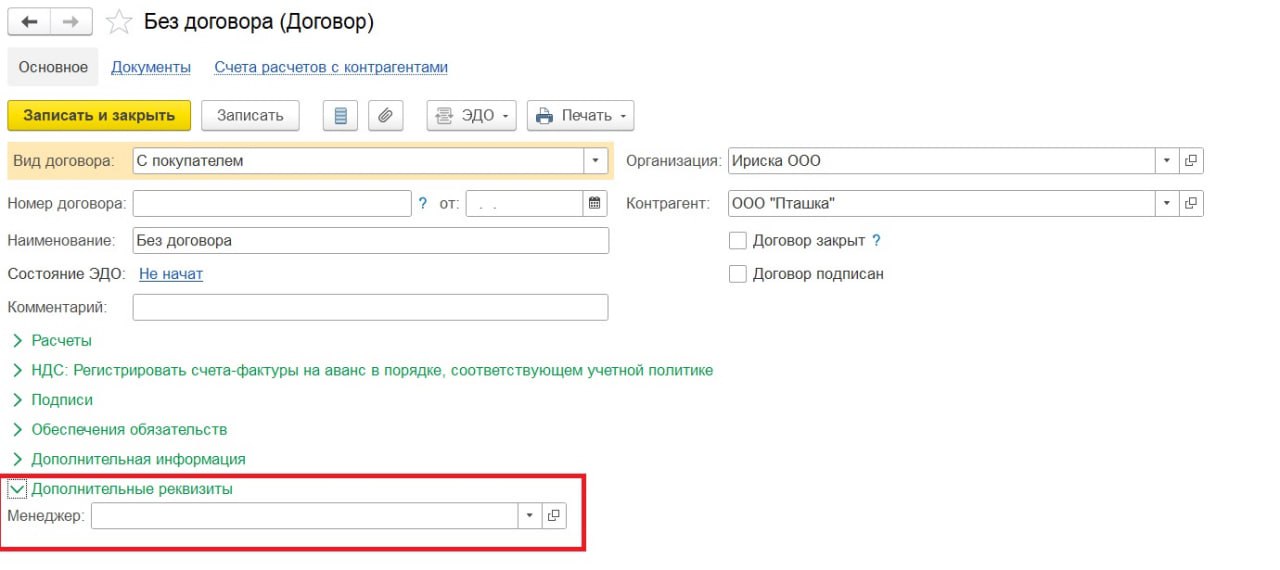
Task: Click the back navigation arrow
Action: 29,22
